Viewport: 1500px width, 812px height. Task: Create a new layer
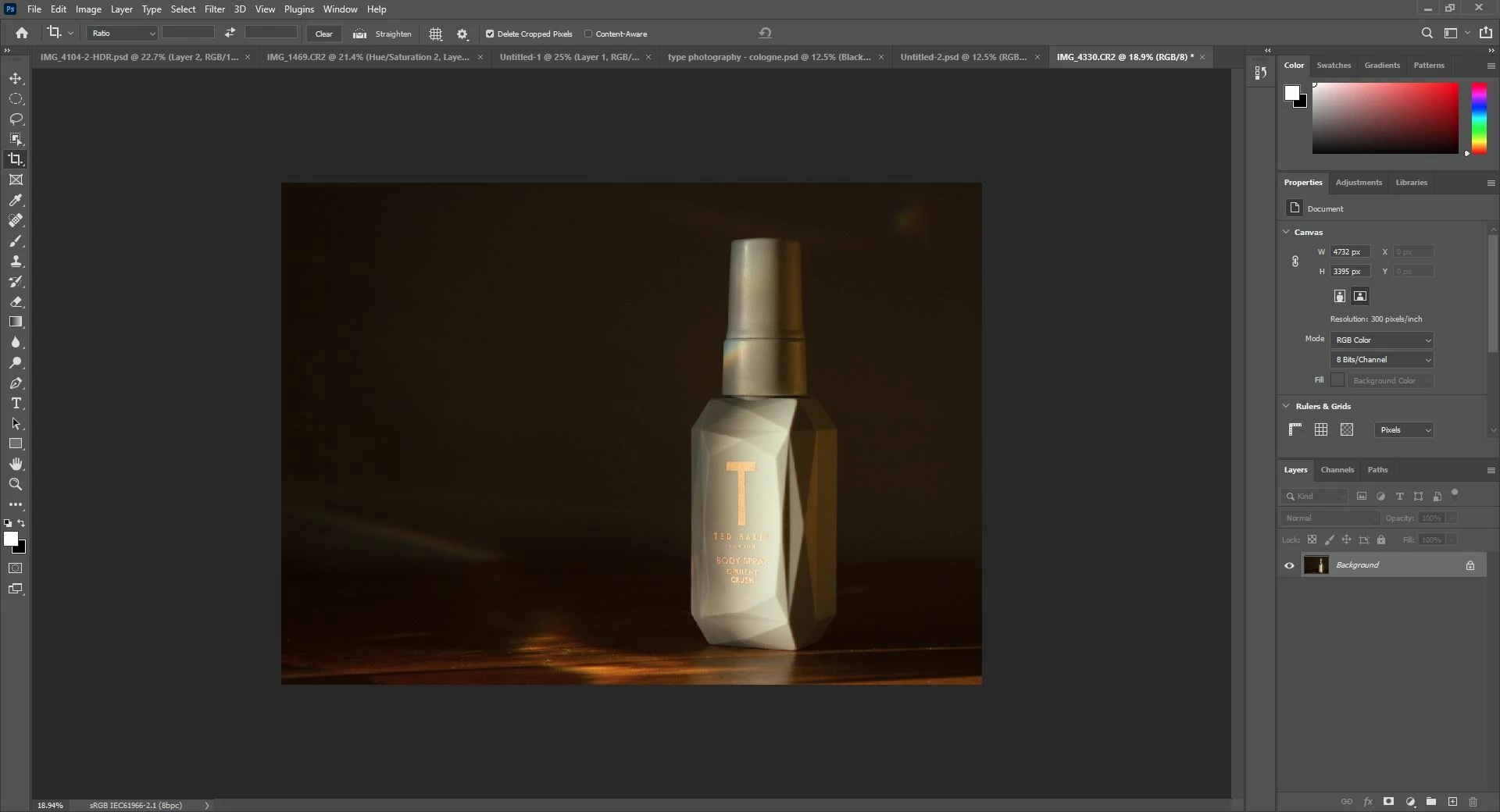click(x=1452, y=802)
